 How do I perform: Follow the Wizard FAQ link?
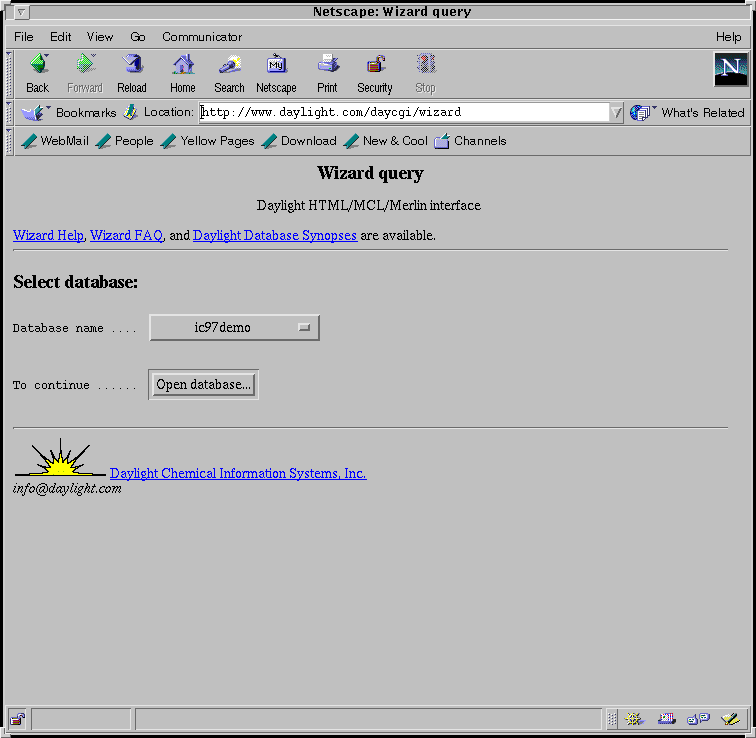pyautogui.click(x=126, y=236)
